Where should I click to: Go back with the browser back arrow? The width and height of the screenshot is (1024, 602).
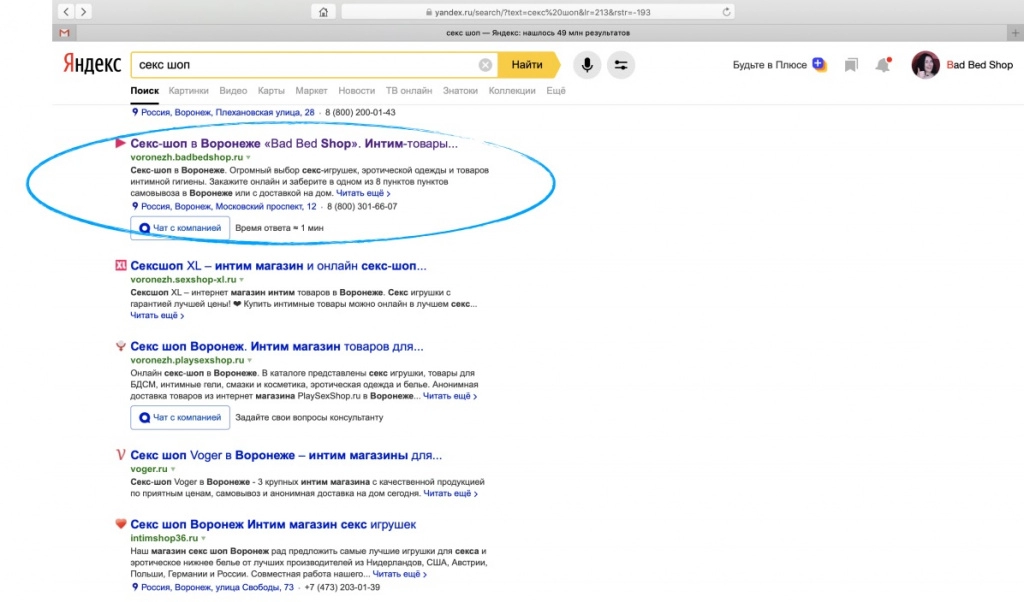pyautogui.click(x=66, y=12)
